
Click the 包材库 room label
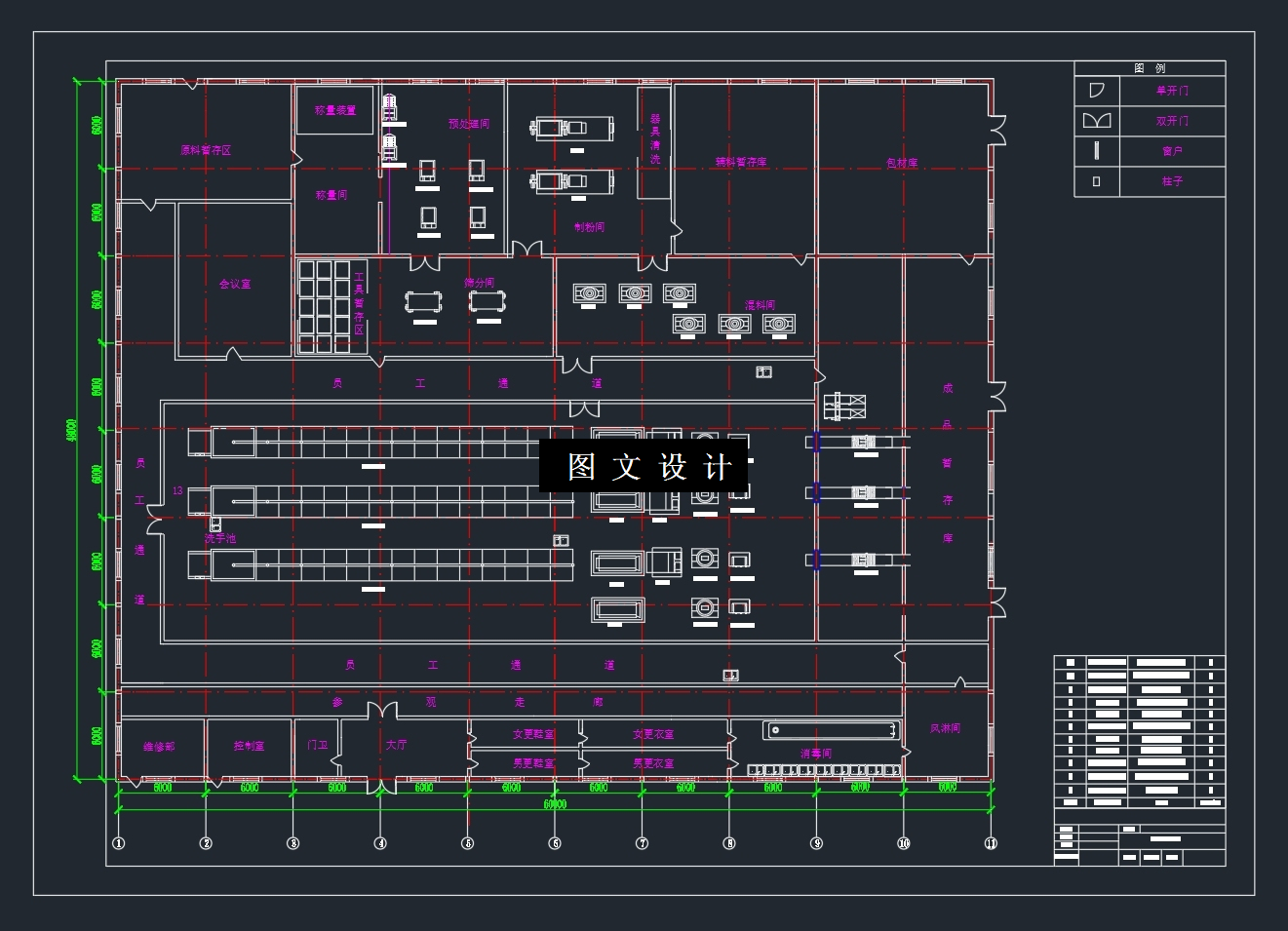(902, 163)
